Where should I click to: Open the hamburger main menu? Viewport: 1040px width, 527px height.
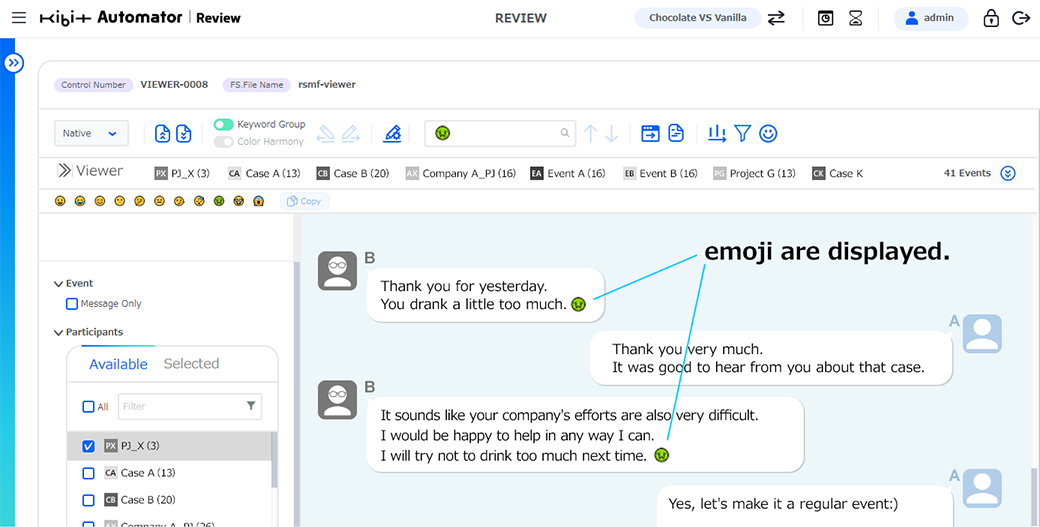point(19,17)
